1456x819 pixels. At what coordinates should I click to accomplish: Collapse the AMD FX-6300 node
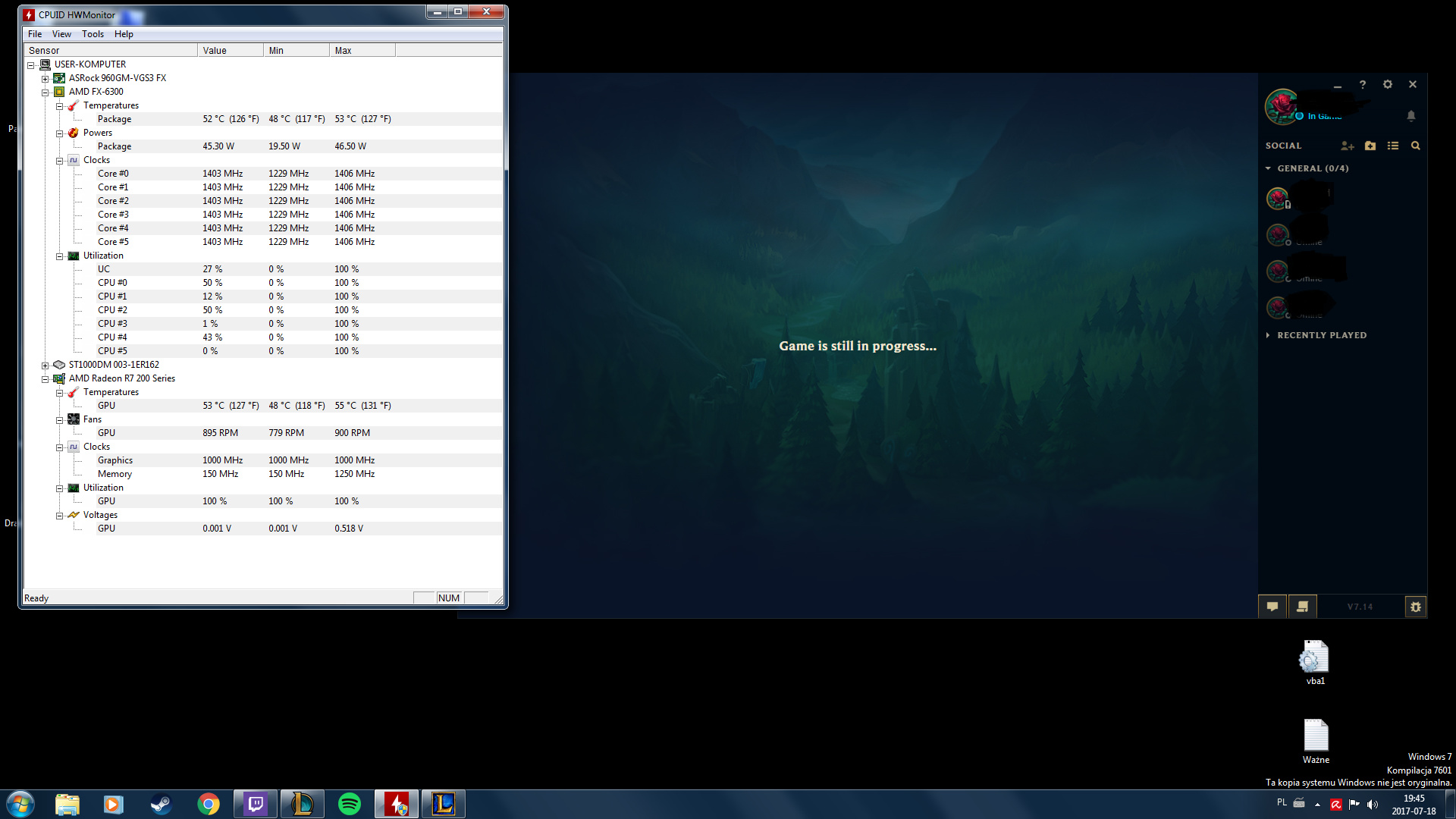pyautogui.click(x=45, y=93)
